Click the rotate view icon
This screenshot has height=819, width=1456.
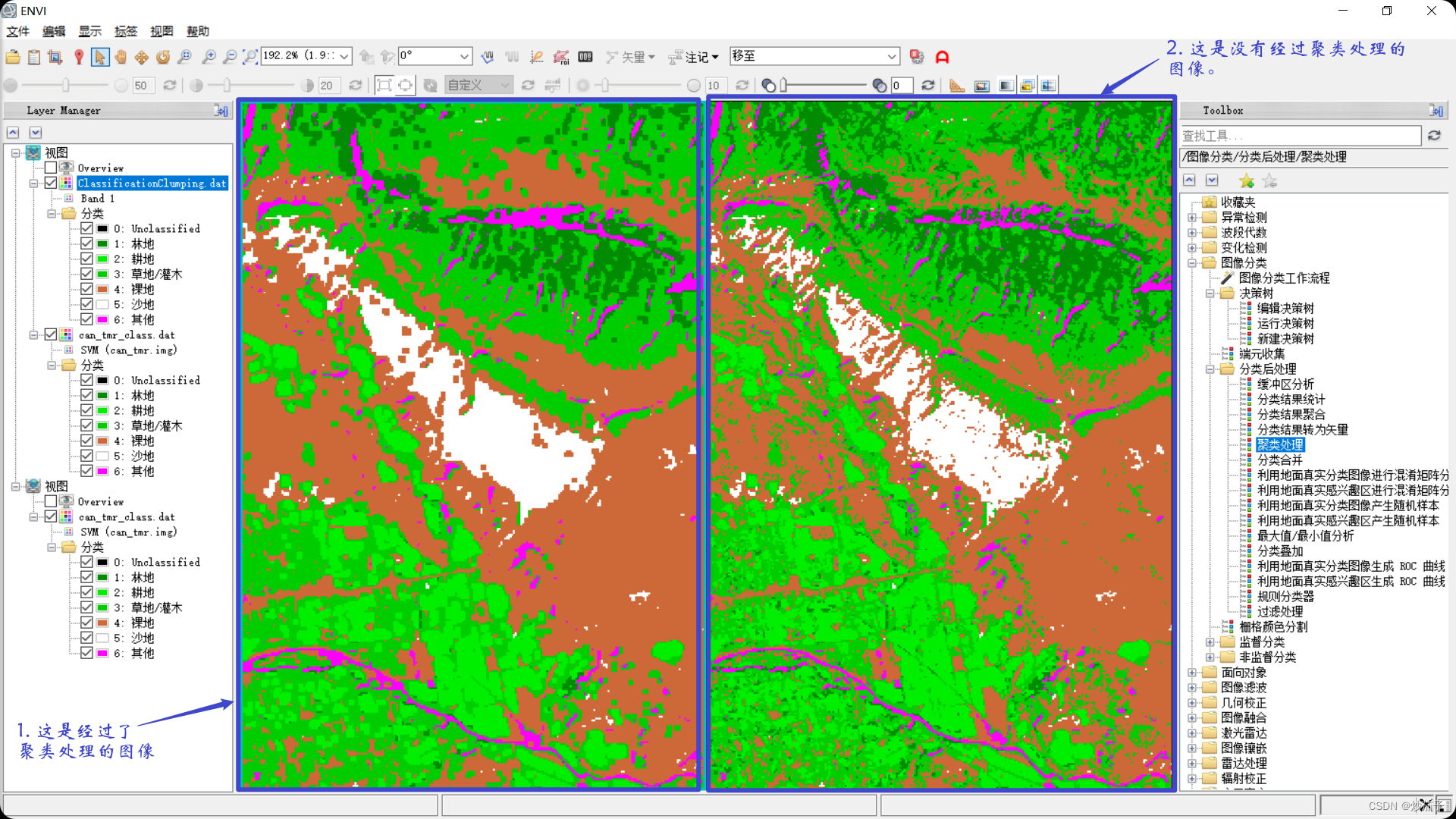click(x=163, y=57)
